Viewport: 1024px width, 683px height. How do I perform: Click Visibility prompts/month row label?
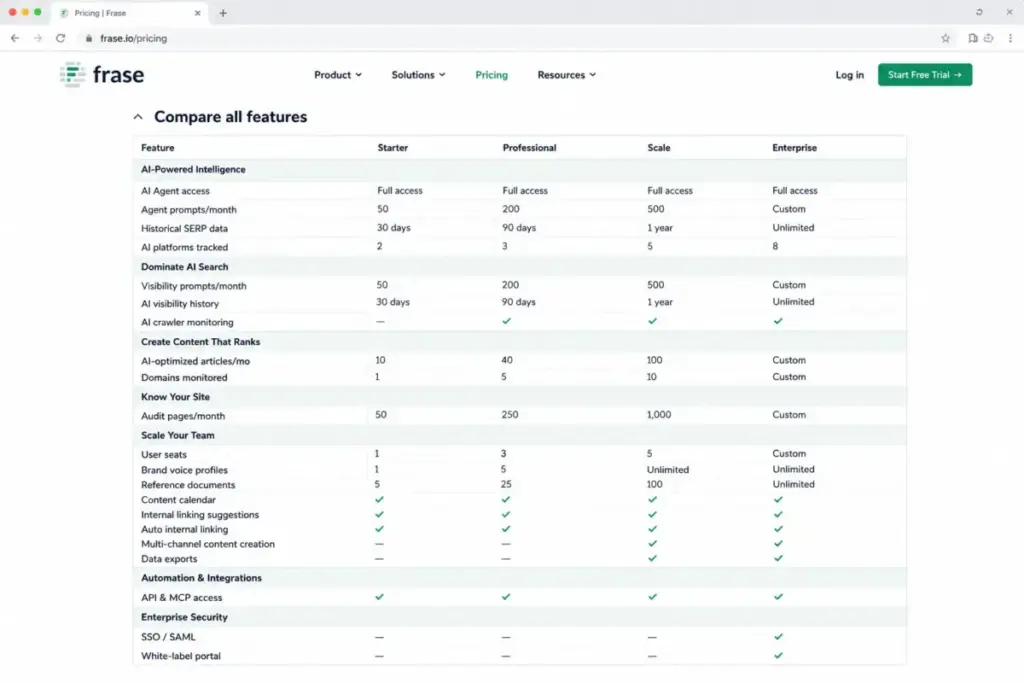193,286
